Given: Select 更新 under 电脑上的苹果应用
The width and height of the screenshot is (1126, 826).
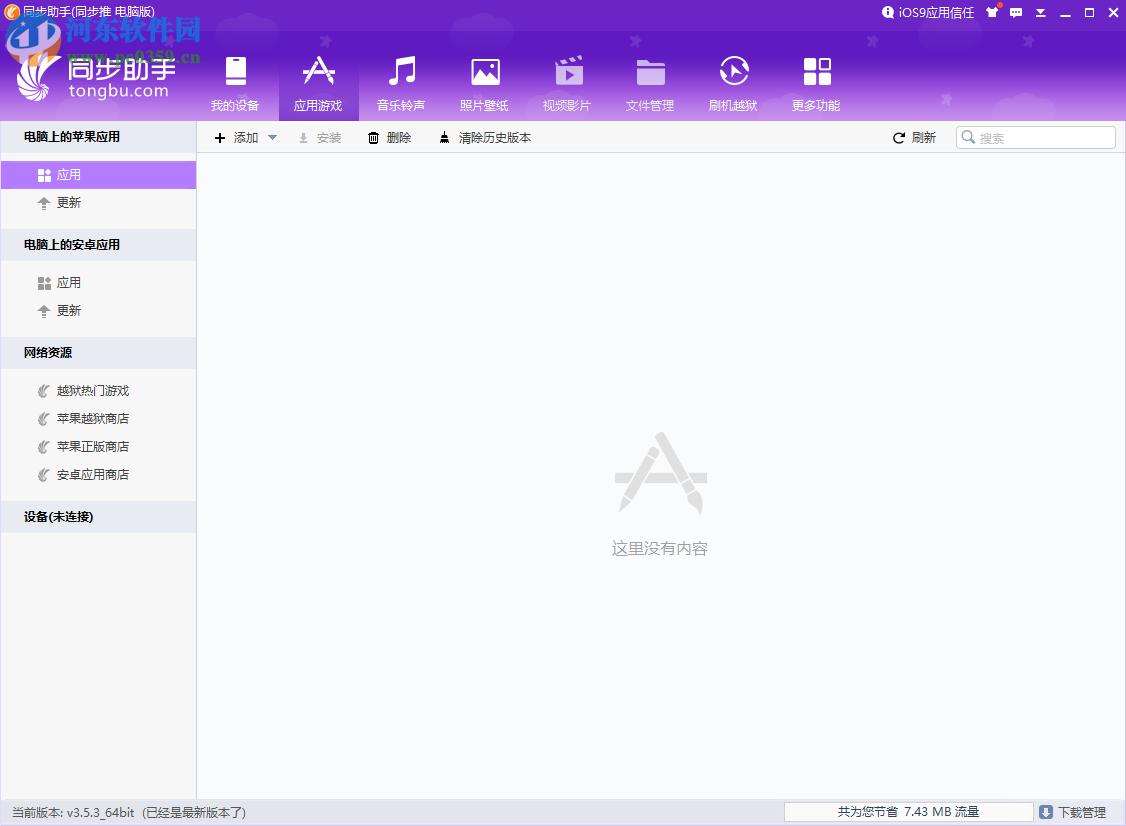Looking at the screenshot, I should [69, 203].
